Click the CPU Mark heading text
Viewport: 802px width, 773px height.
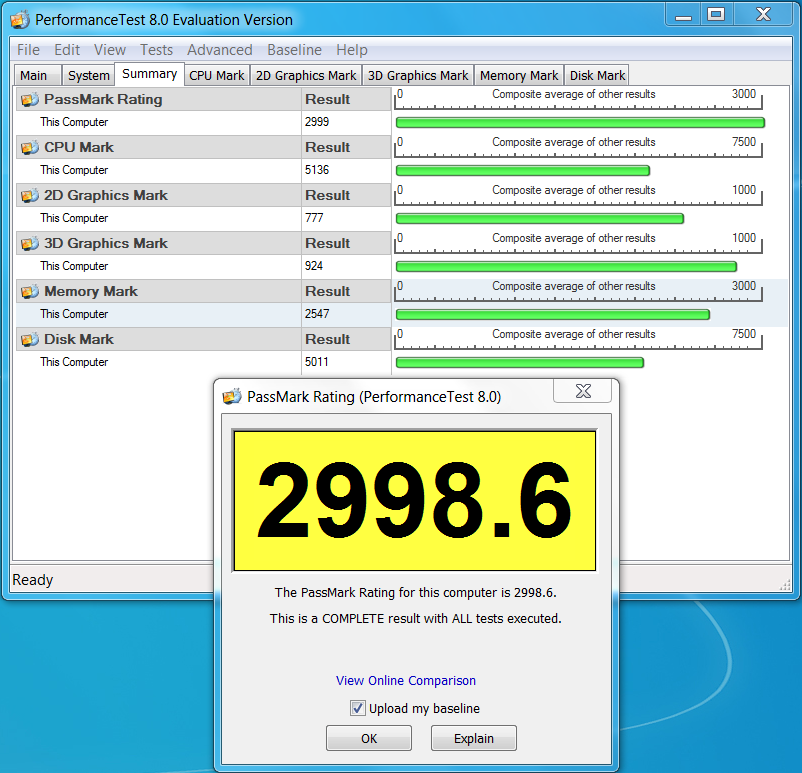pos(79,147)
